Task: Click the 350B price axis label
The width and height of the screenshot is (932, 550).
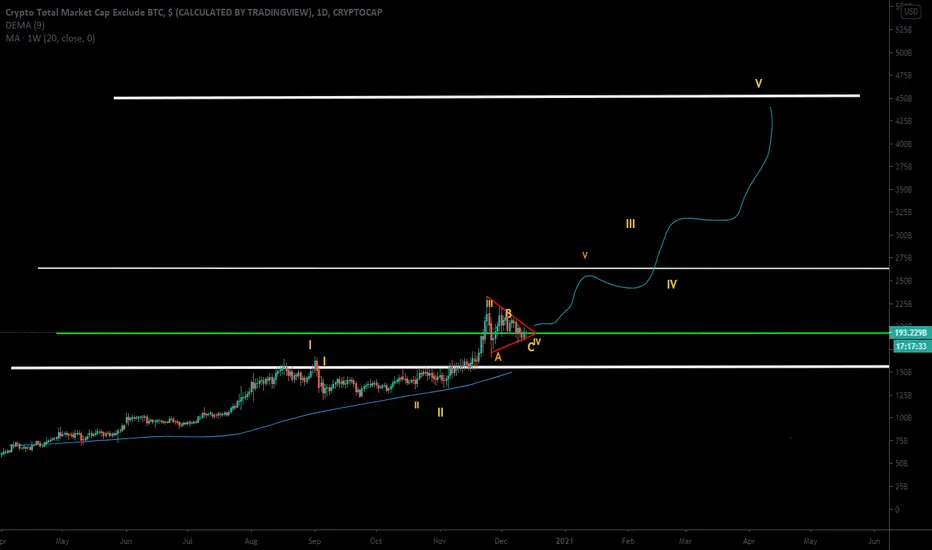Action: pos(903,190)
